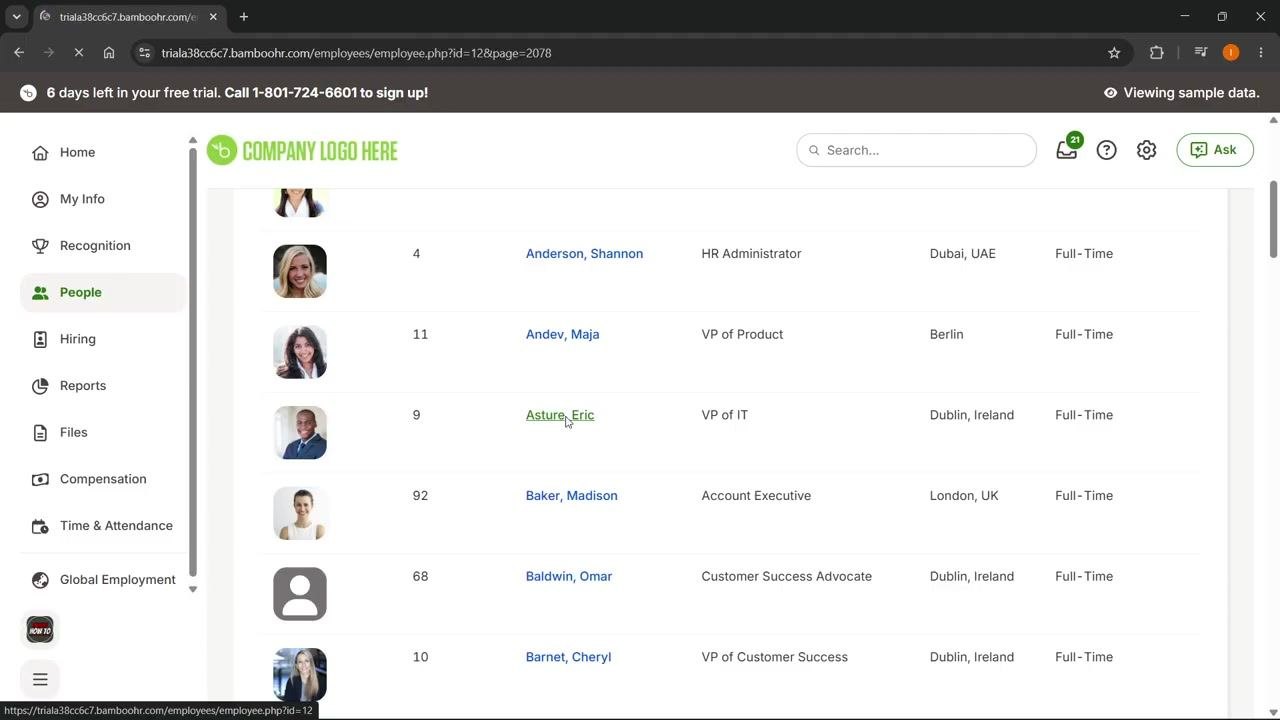The image size is (1280, 720).
Task: Click the HR Administrator job title
Action: [751, 254]
